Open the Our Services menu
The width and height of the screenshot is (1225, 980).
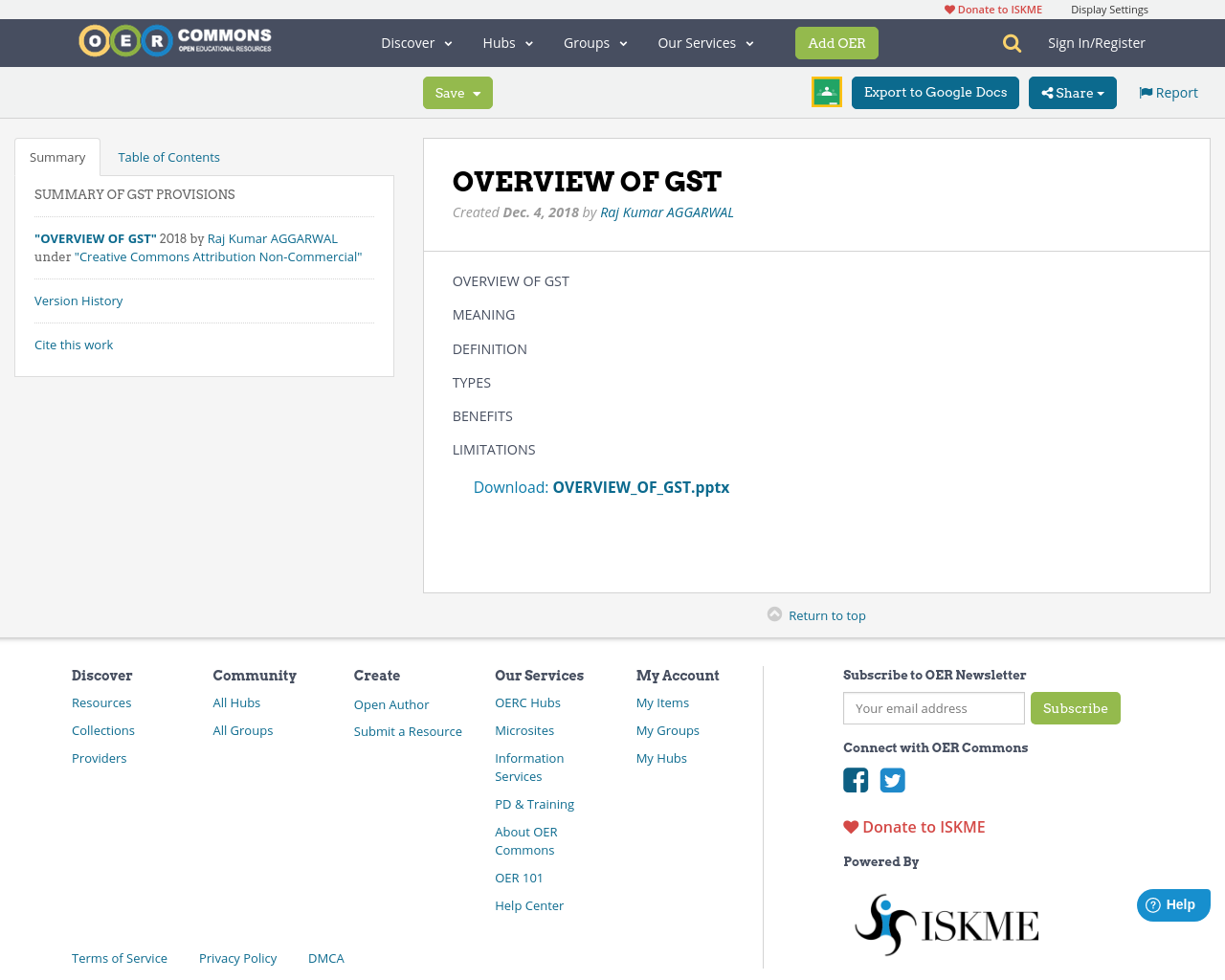[x=705, y=42]
